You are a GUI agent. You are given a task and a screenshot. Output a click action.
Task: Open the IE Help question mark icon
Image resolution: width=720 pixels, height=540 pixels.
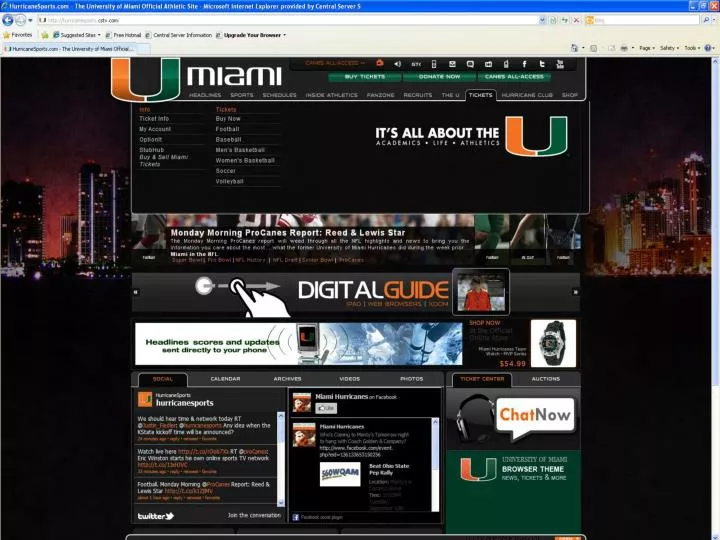708,48
